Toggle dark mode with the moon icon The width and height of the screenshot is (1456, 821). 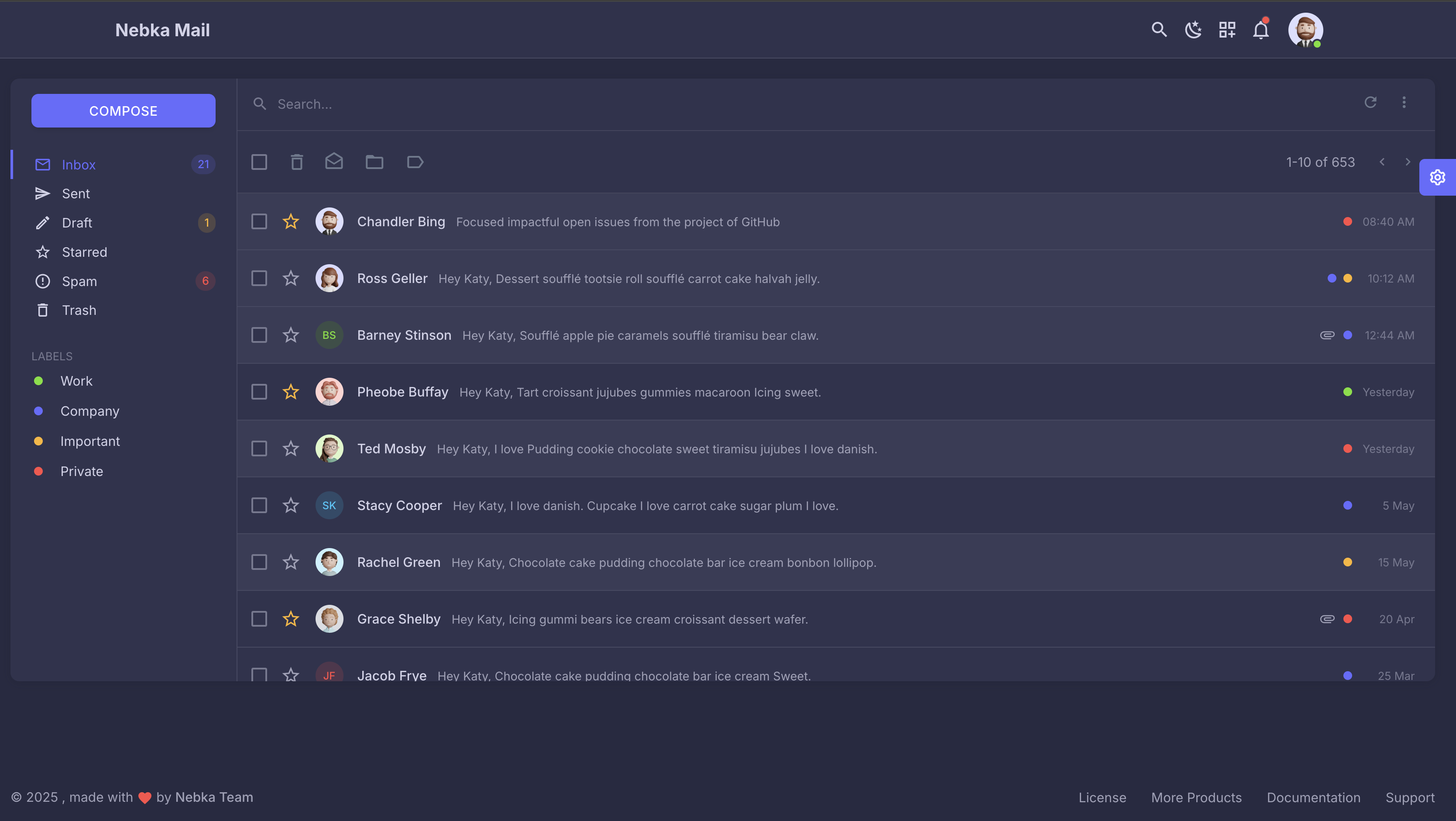1193,29
